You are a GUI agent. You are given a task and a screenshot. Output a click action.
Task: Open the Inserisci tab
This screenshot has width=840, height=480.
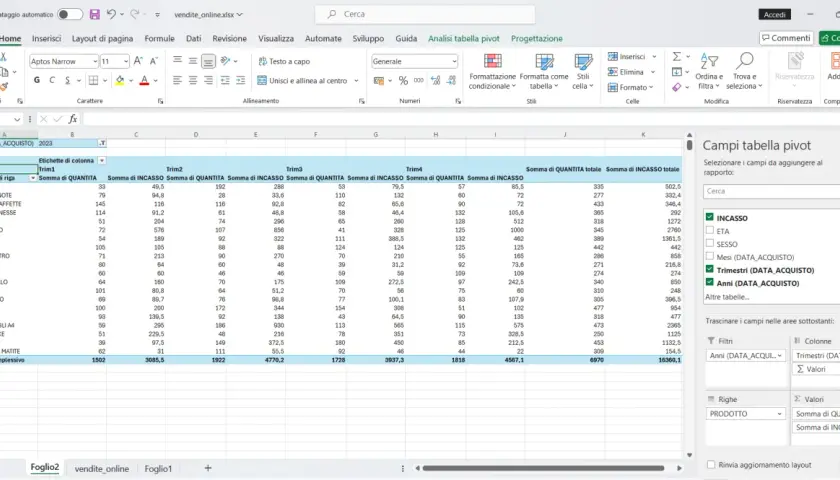[47, 39]
